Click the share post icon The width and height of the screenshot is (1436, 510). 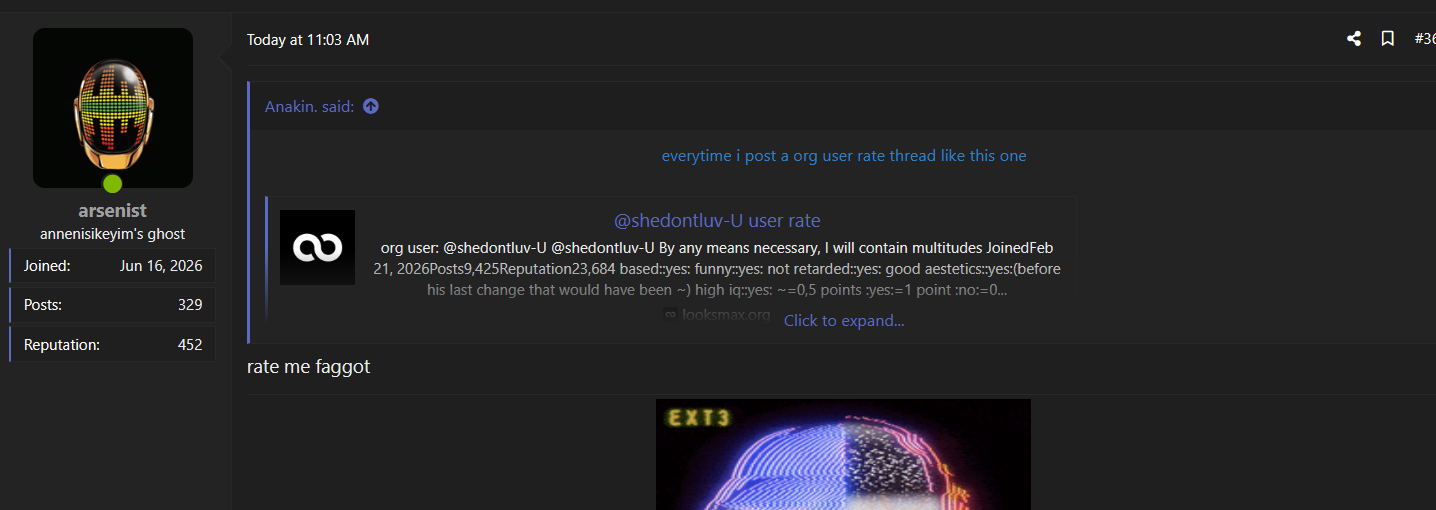click(x=1354, y=39)
